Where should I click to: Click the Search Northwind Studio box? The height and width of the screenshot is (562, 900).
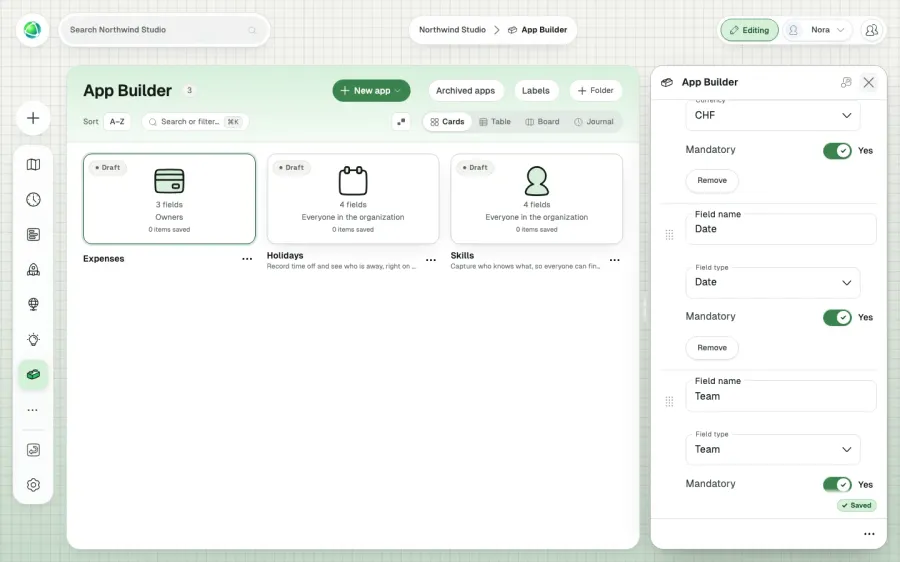[x=164, y=30]
